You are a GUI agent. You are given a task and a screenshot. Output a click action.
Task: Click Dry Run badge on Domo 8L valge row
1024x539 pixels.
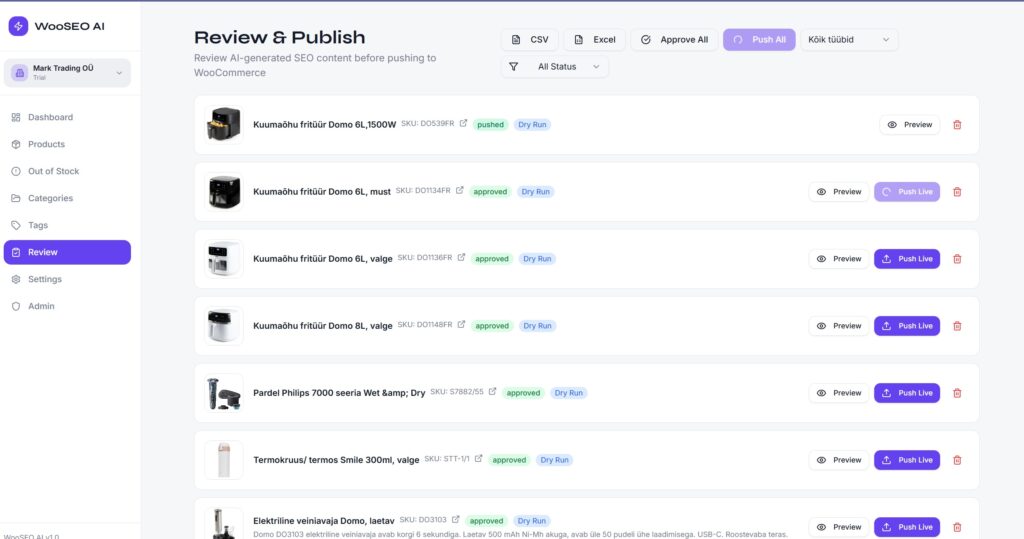pos(537,326)
